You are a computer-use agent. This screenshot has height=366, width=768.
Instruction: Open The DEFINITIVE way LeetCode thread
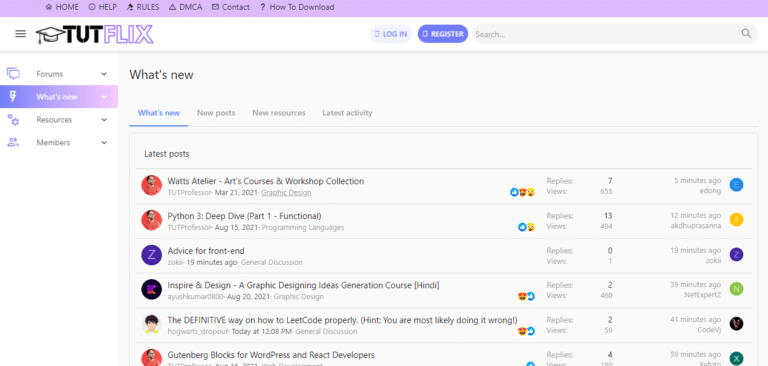click(342, 320)
